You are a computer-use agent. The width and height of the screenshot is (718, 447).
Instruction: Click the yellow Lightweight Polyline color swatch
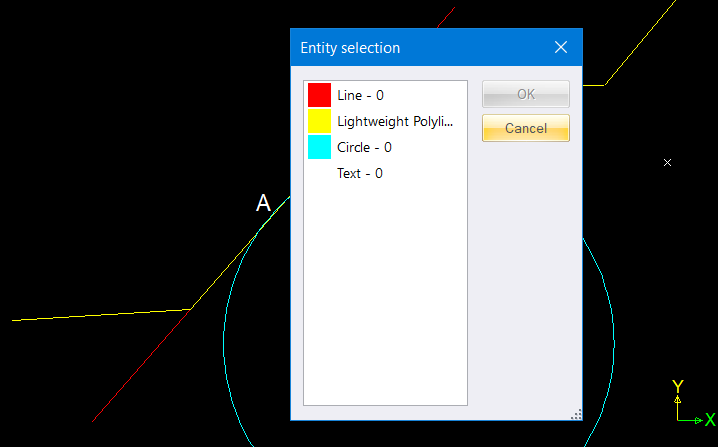319,121
